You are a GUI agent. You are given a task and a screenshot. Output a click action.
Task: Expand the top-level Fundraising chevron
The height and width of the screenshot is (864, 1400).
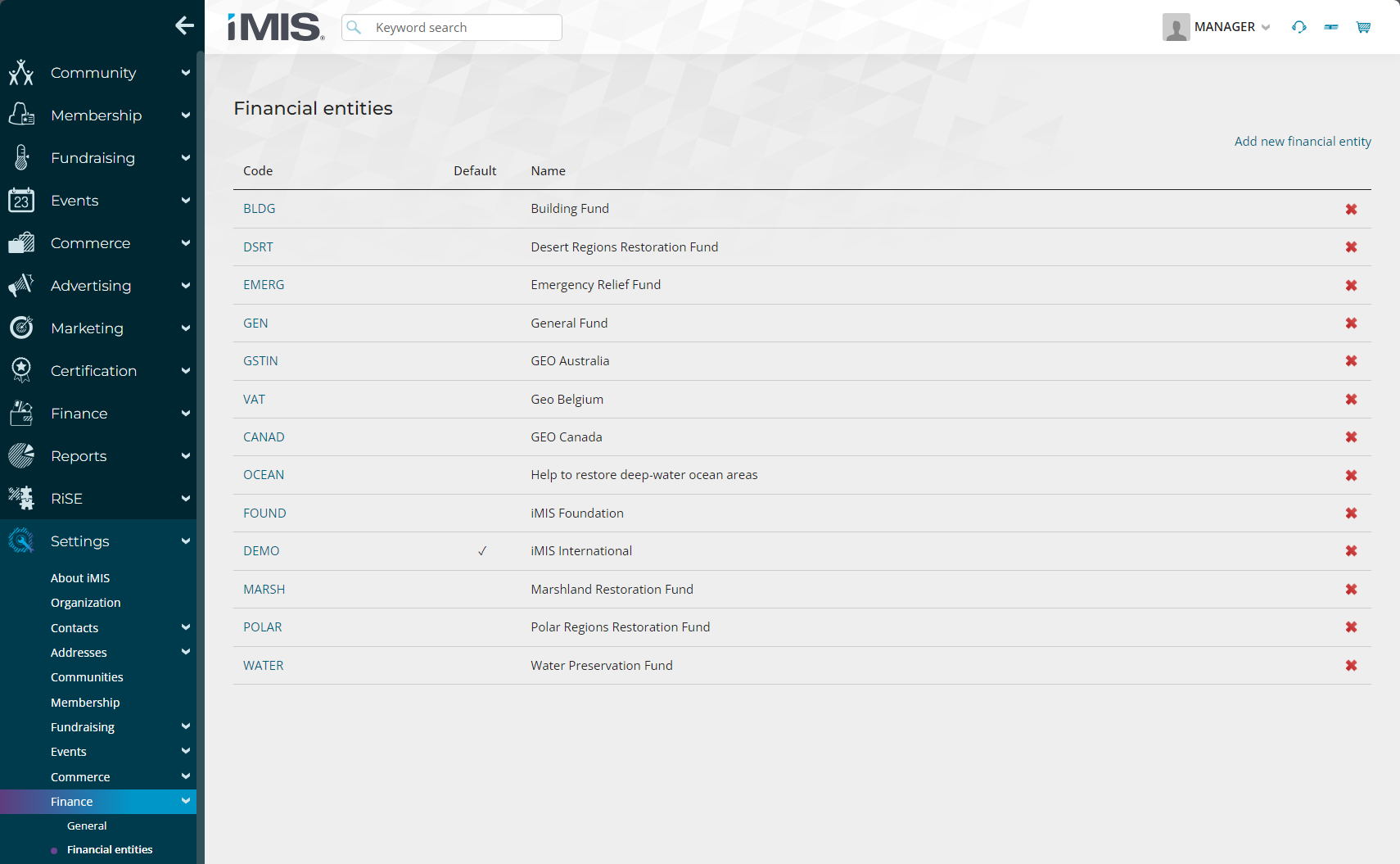[x=186, y=157]
